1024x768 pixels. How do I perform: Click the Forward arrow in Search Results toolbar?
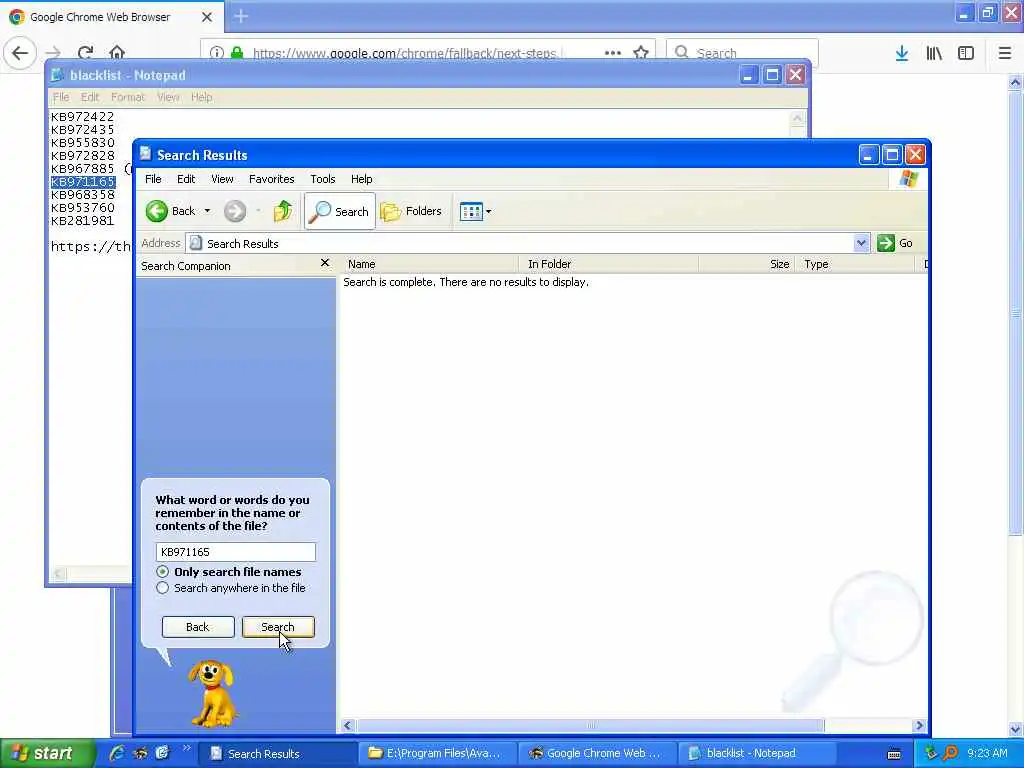coord(235,211)
